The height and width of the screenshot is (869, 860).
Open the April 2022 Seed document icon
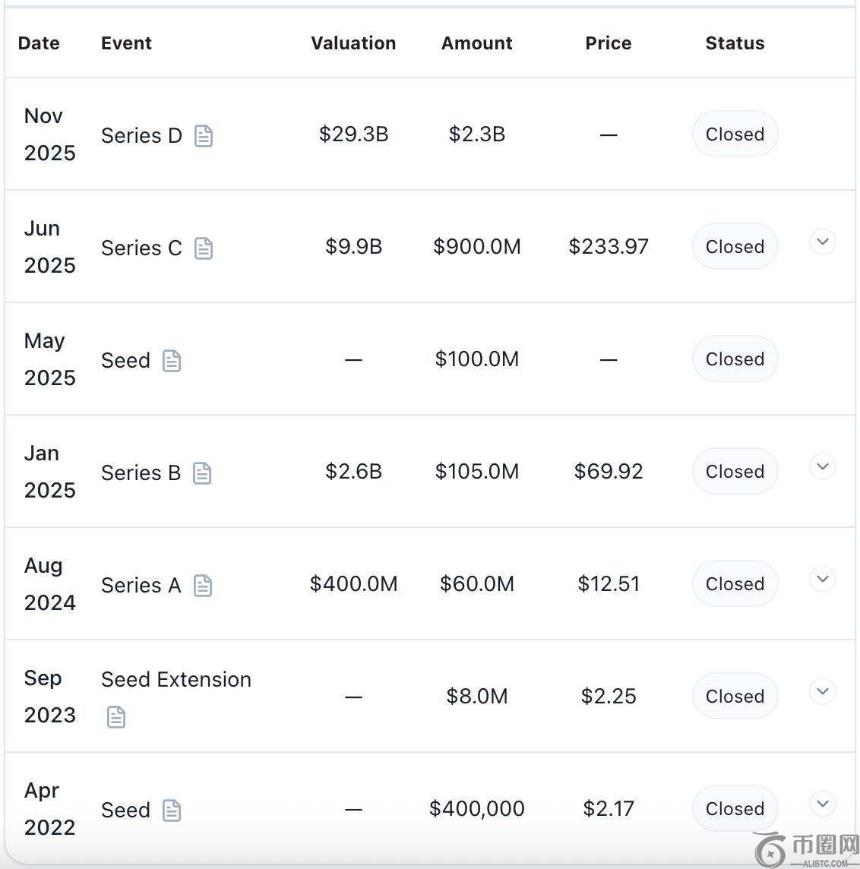point(172,811)
